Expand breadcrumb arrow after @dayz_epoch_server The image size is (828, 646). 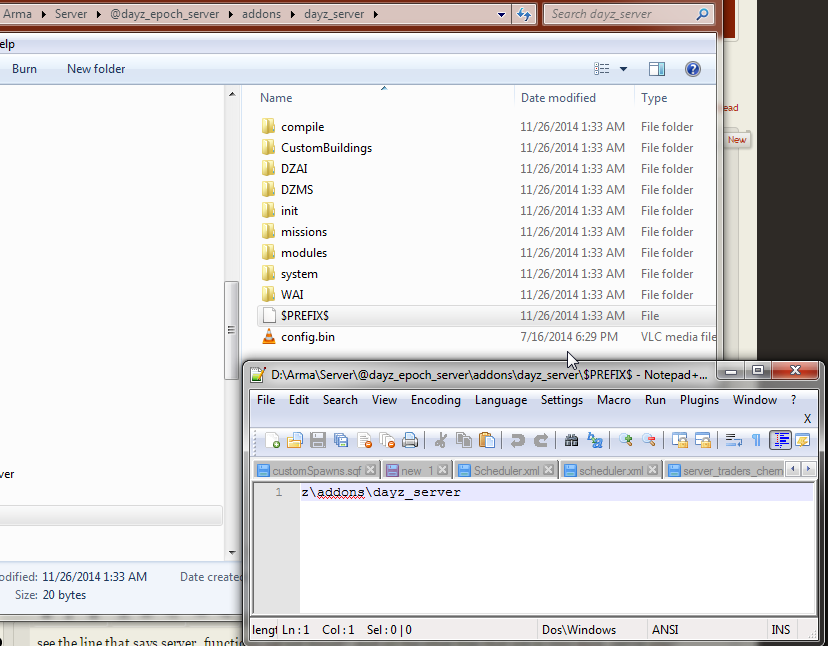tap(231, 14)
